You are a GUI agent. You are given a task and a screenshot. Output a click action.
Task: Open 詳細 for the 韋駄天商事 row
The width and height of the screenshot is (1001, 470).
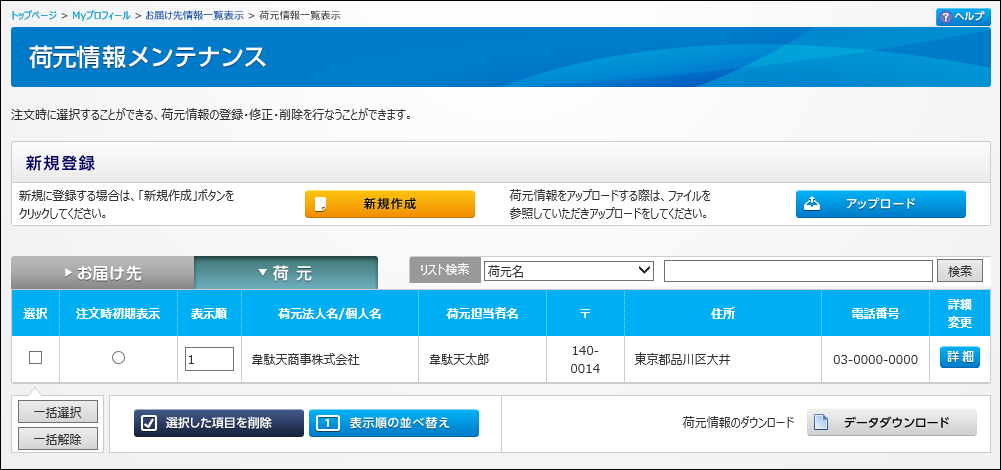pos(959,358)
